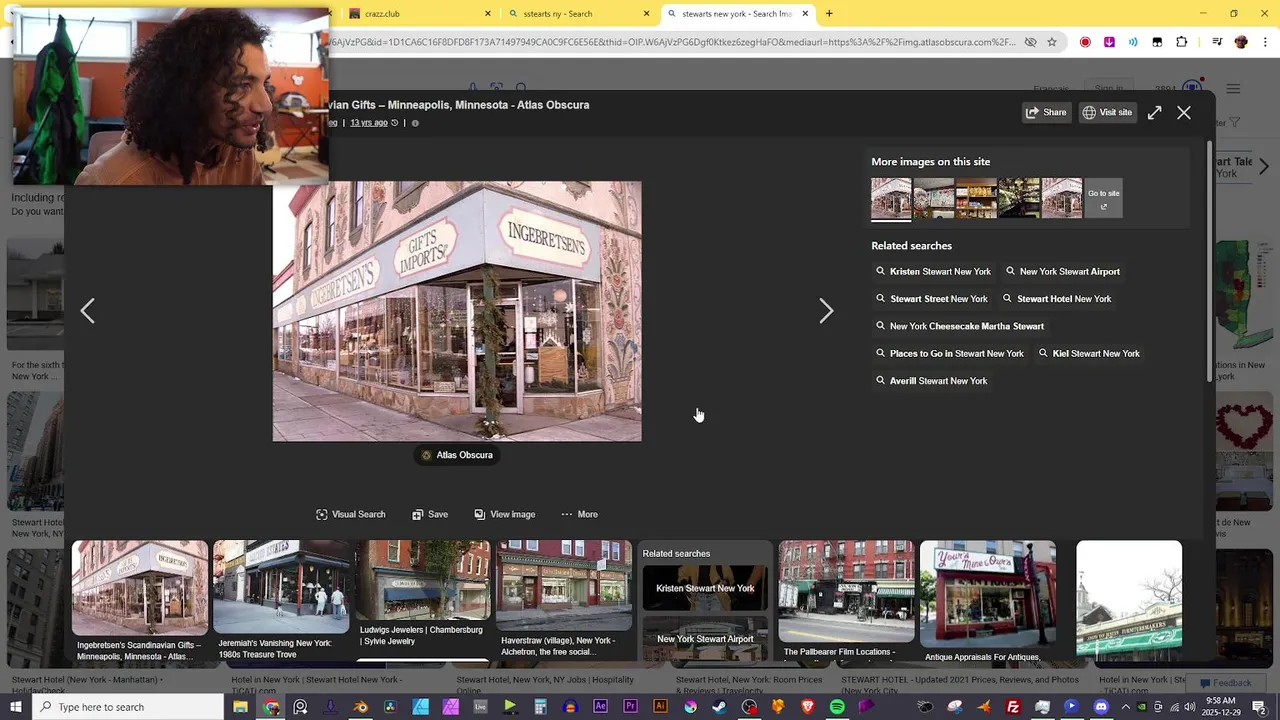Click the main Ingebretsen's storefront image

[x=457, y=311]
